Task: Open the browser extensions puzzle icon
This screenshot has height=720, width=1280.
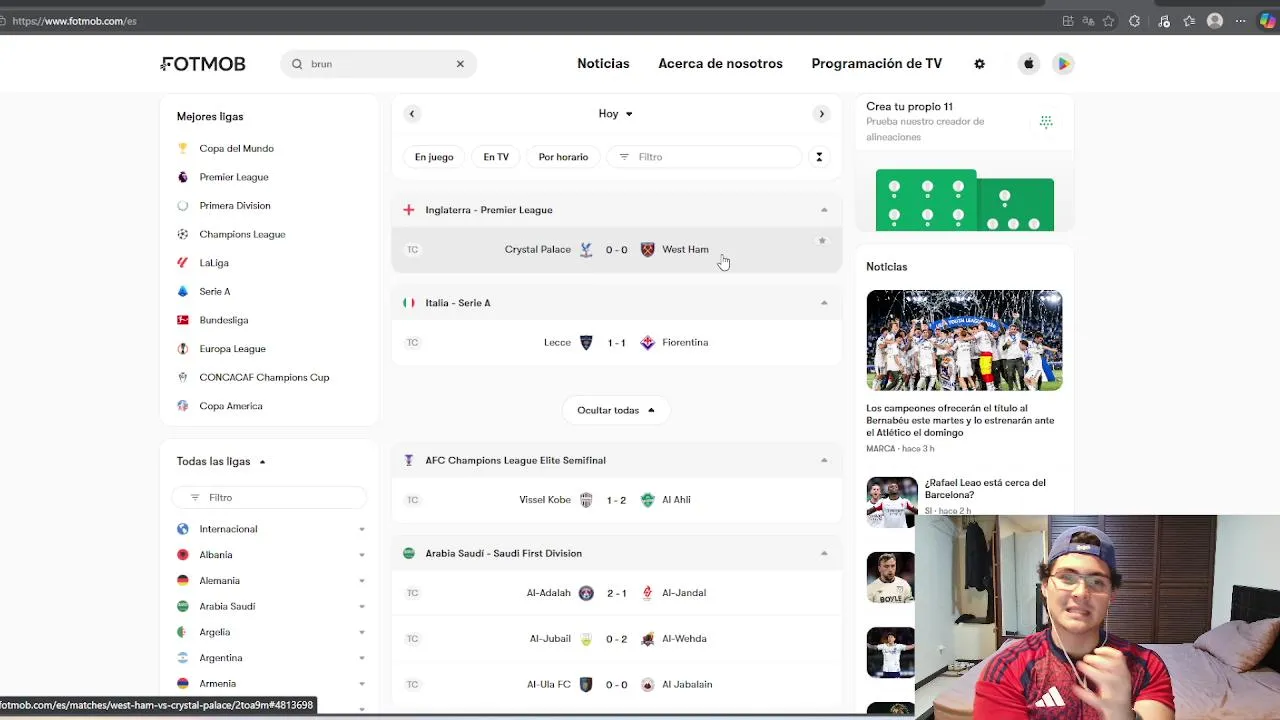Action: pyautogui.click(x=1134, y=21)
